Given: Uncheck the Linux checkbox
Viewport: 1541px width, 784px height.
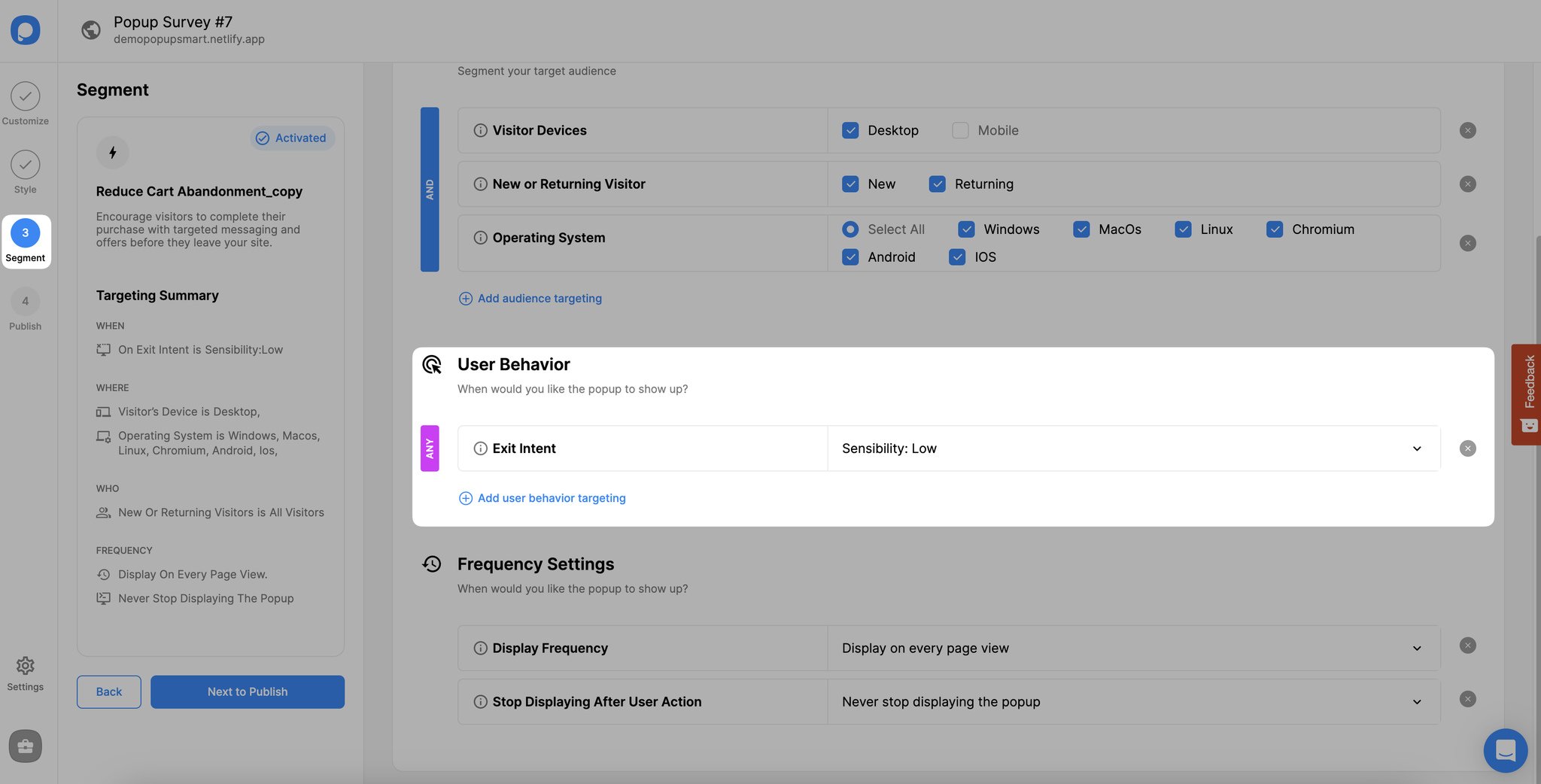Looking at the screenshot, I should (1183, 229).
